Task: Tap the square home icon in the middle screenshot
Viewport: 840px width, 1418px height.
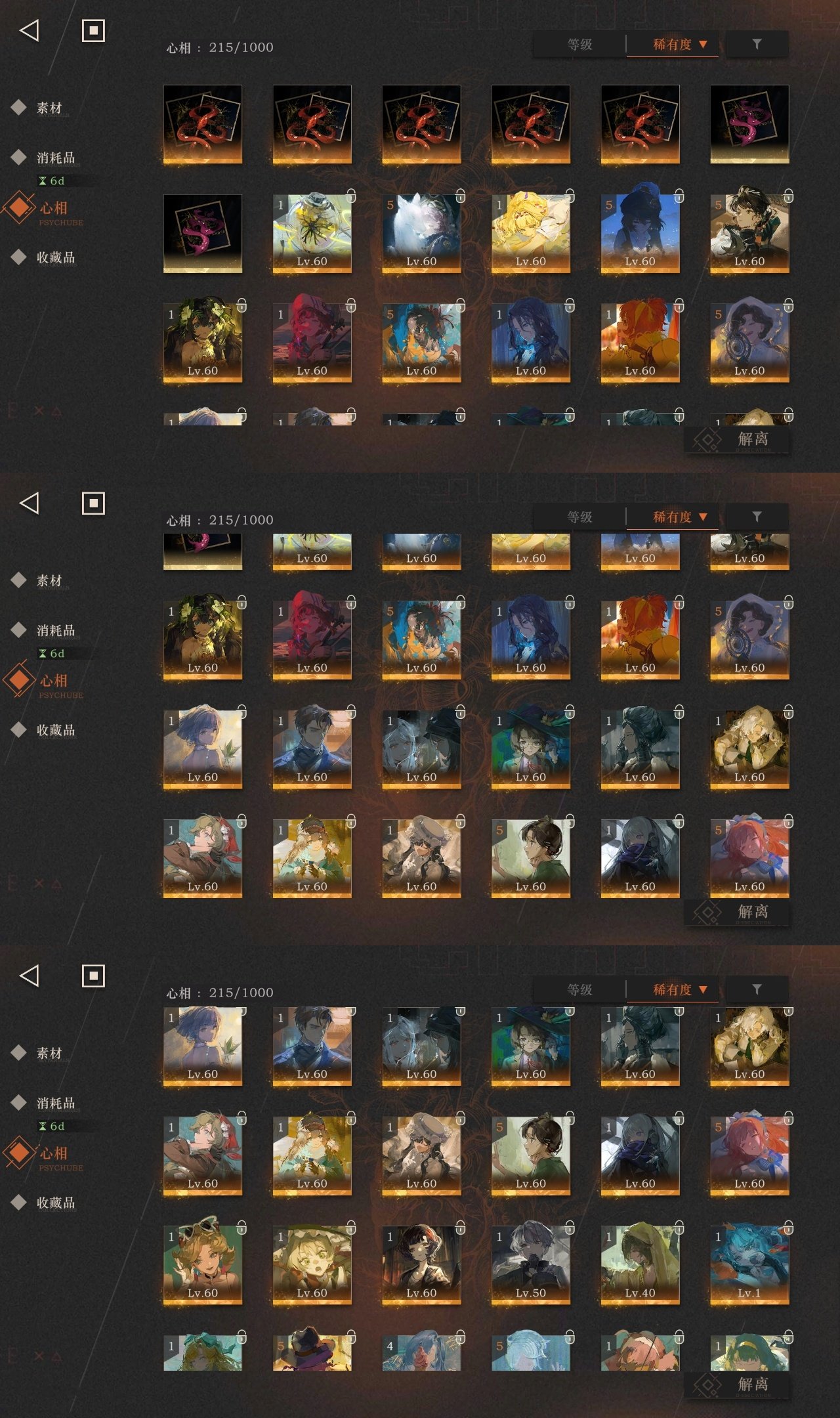Action: (x=93, y=503)
